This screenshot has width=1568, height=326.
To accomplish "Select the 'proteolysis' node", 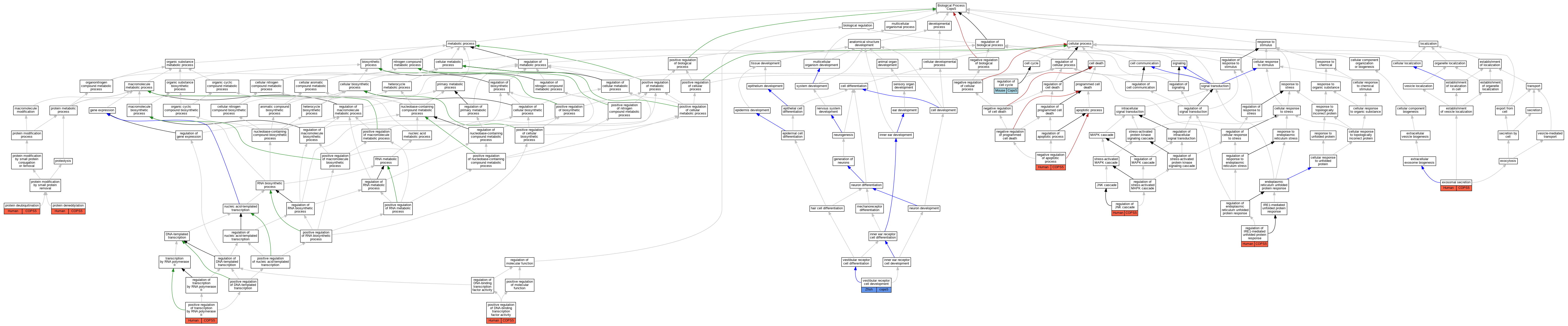I will tap(63, 161).
